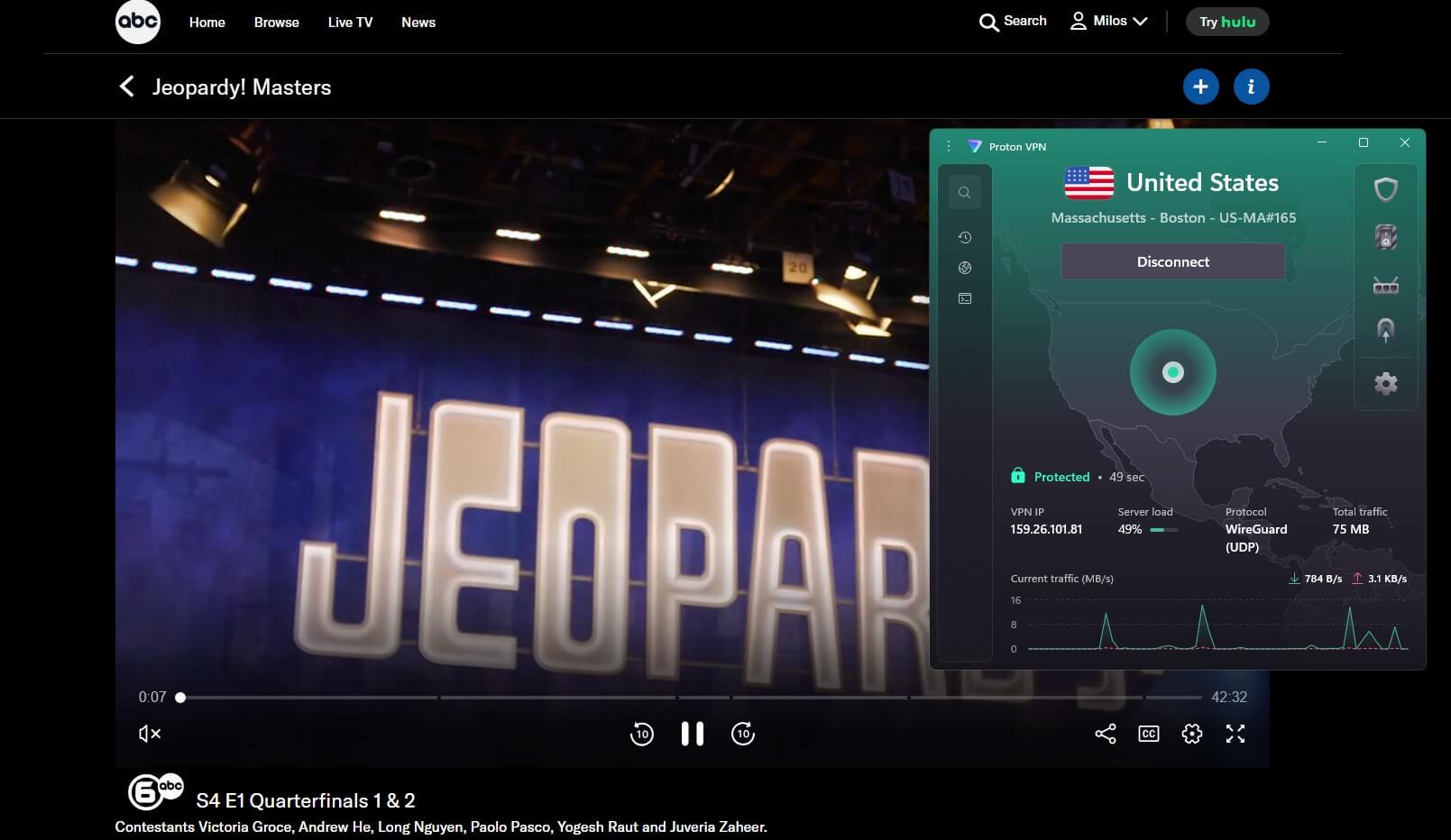Open Profiles icon in Proton VPN sidebar
The image size is (1451, 840).
[965, 298]
